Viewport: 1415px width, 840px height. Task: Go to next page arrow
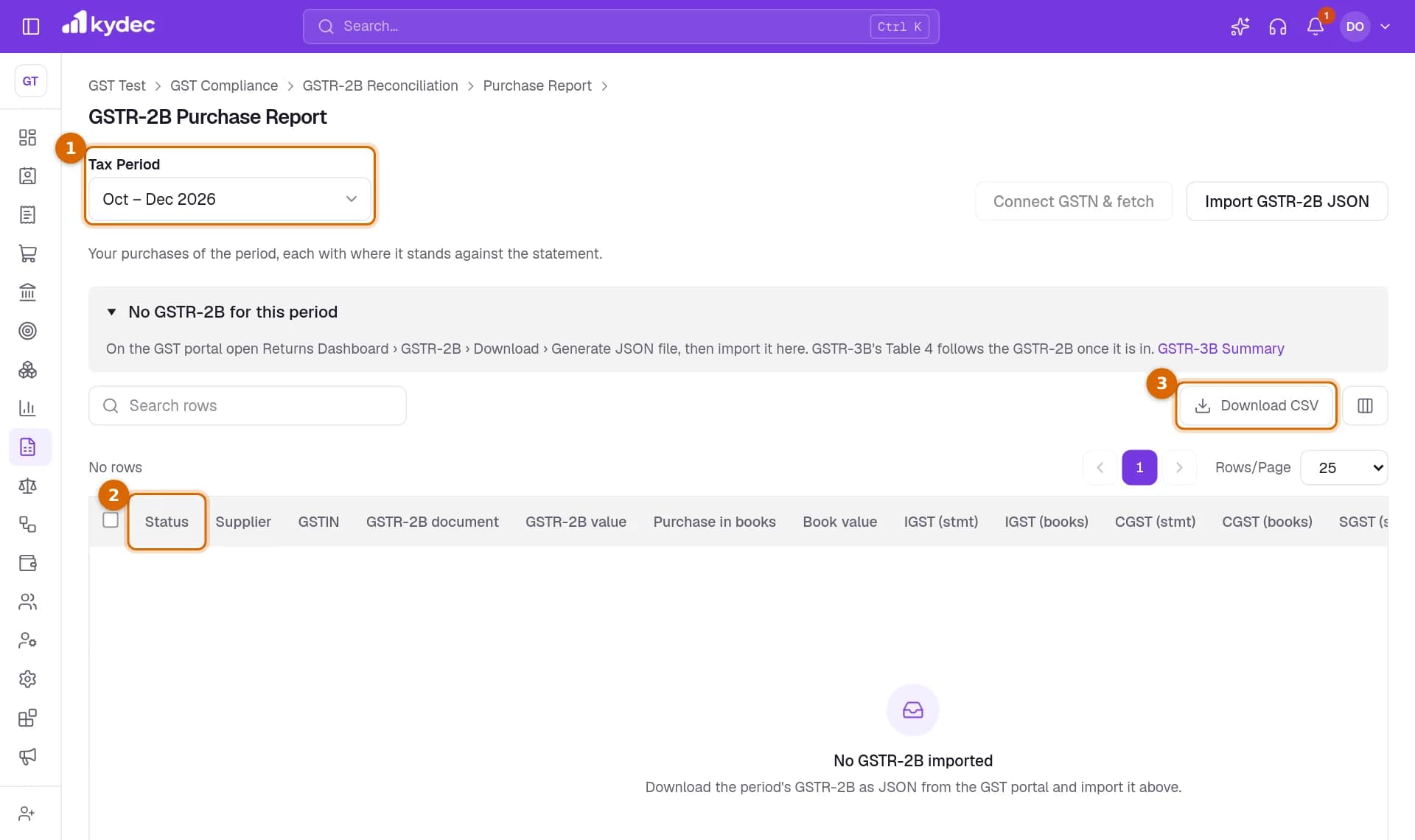(x=1179, y=468)
